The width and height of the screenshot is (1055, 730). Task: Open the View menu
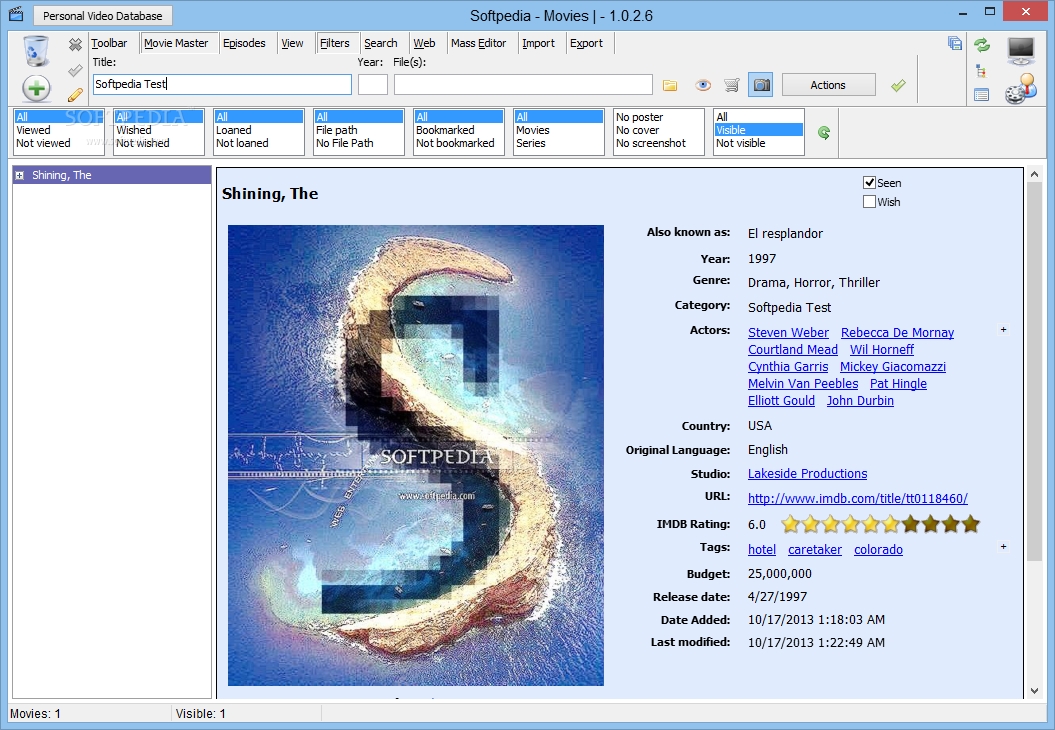coord(292,43)
